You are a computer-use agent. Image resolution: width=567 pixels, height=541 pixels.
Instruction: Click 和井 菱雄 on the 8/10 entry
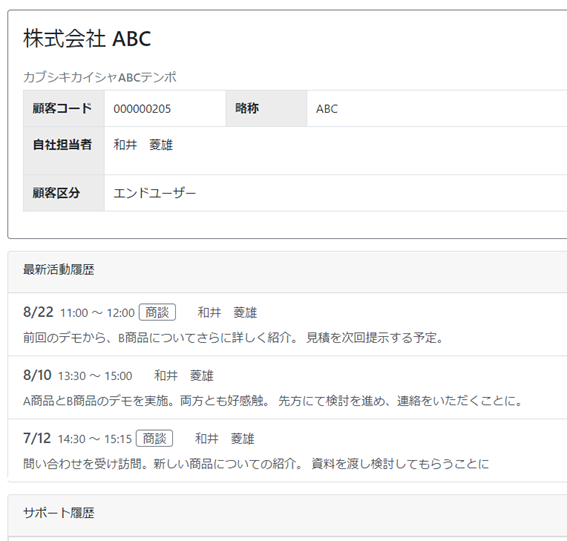[x=184, y=376]
